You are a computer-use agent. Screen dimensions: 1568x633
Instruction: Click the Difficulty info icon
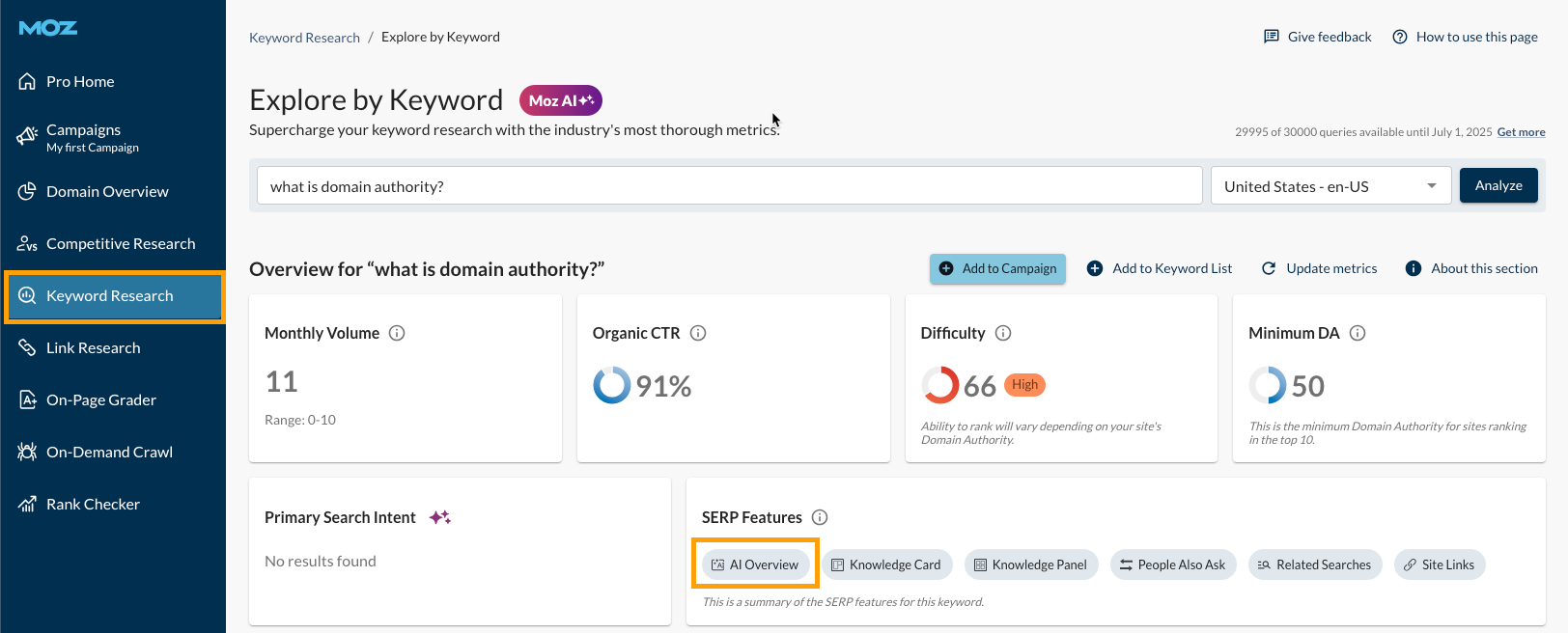click(x=1003, y=333)
